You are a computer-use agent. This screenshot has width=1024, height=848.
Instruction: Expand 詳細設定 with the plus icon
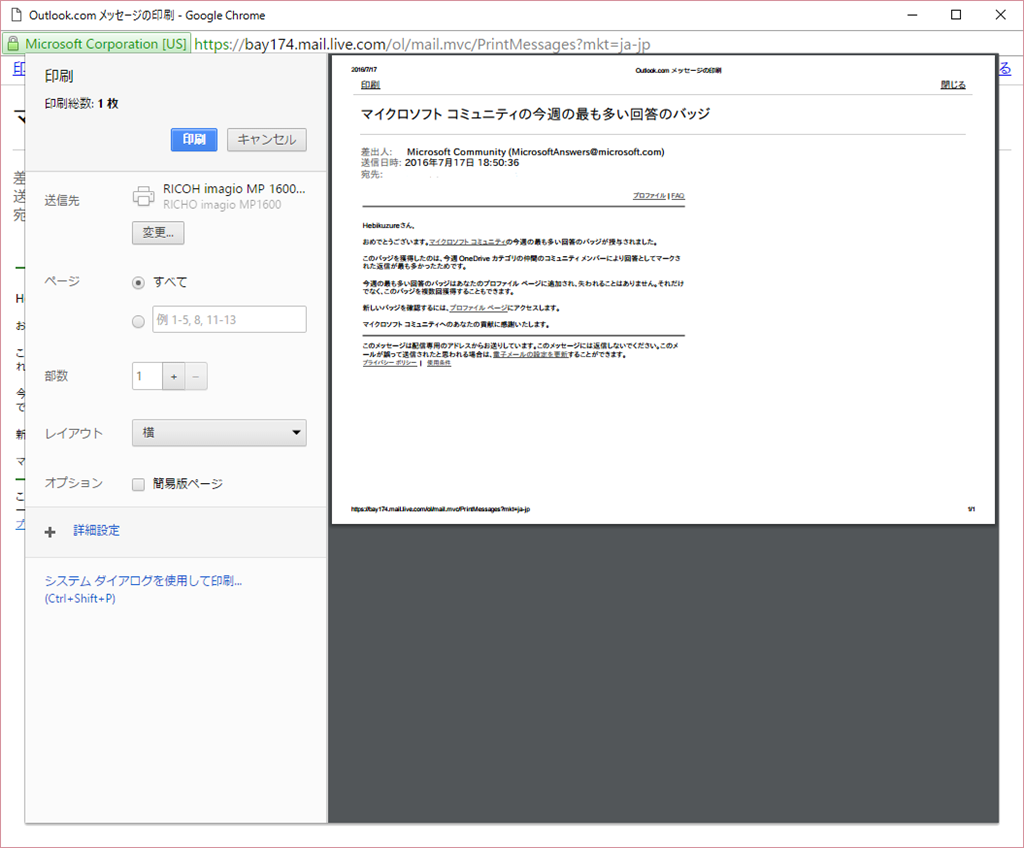50,532
